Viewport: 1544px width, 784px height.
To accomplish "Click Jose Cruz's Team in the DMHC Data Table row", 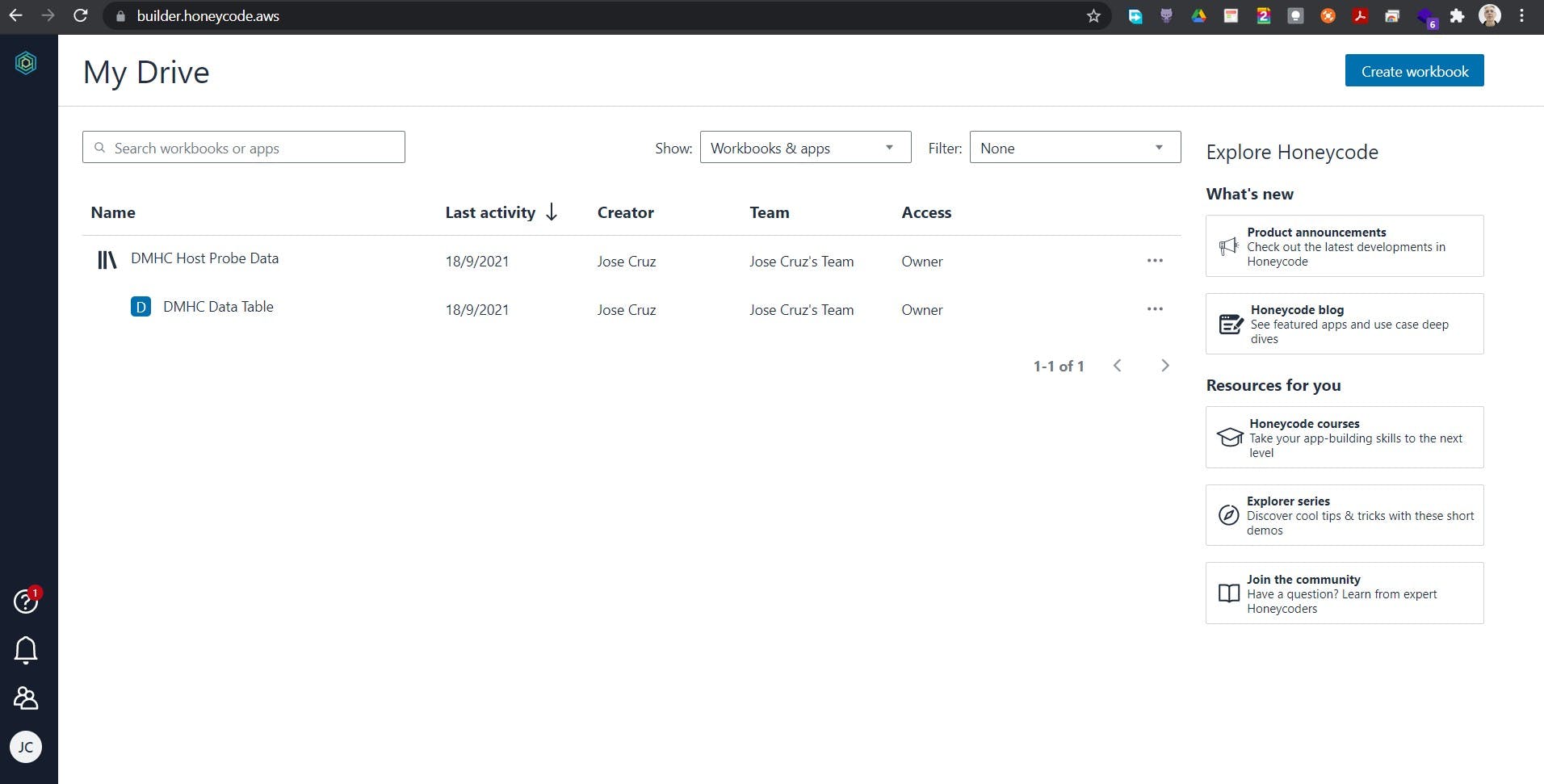I will [x=801, y=310].
